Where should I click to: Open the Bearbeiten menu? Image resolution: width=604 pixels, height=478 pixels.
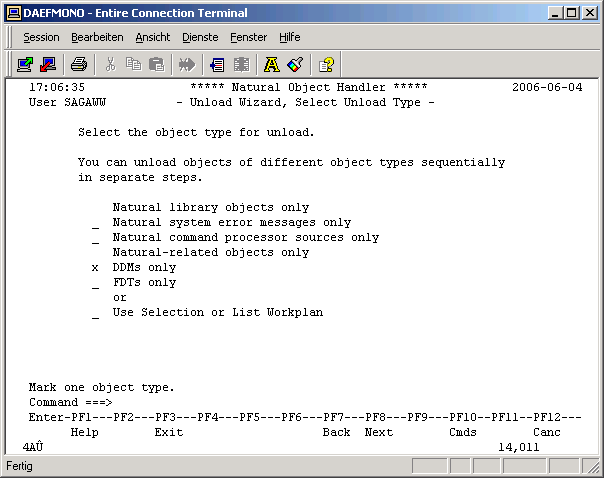(97, 37)
